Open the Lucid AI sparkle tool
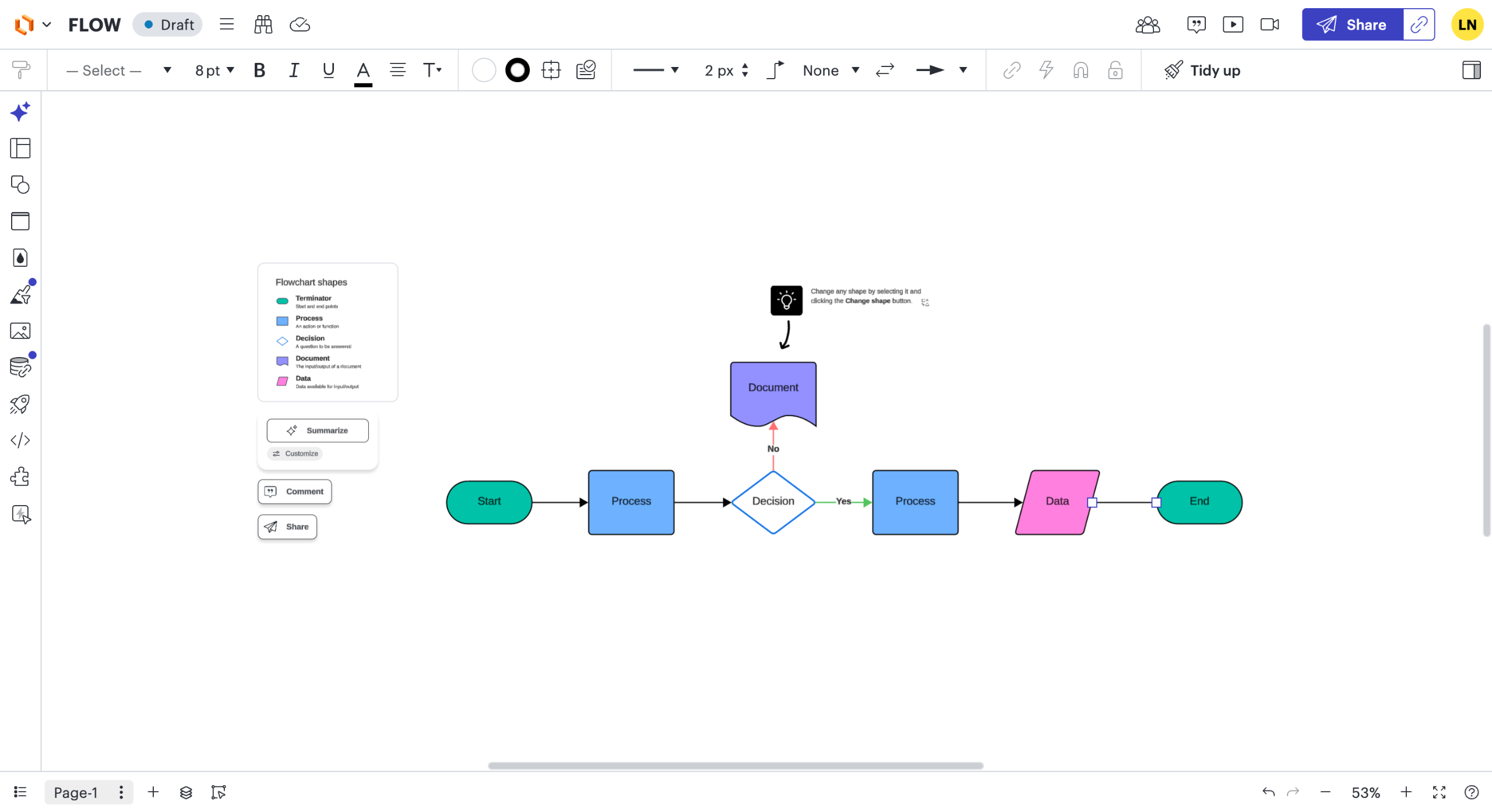This screenshot has width=1492, height=812. (x=20, y=111)
